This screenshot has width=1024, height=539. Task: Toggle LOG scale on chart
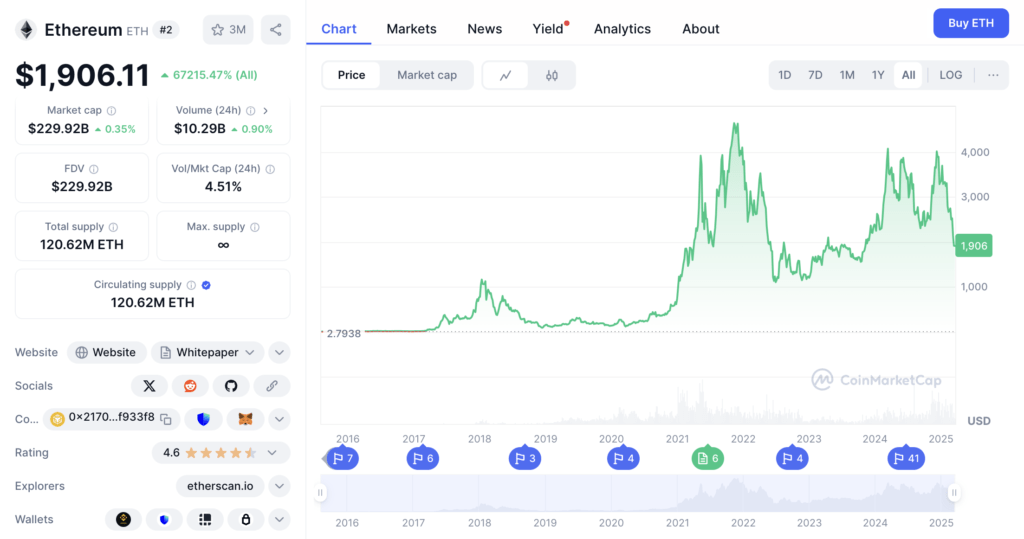pyautogui.click(x=950, y=75)
